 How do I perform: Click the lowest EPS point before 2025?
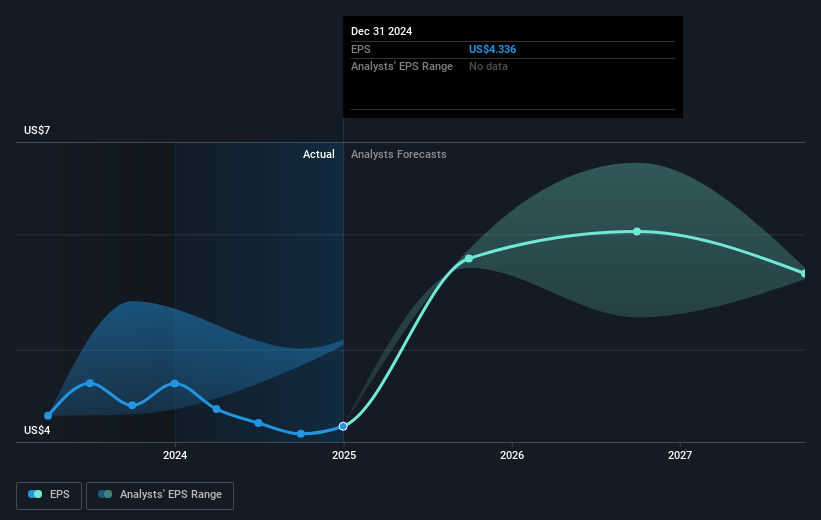(x=301, y=434)
